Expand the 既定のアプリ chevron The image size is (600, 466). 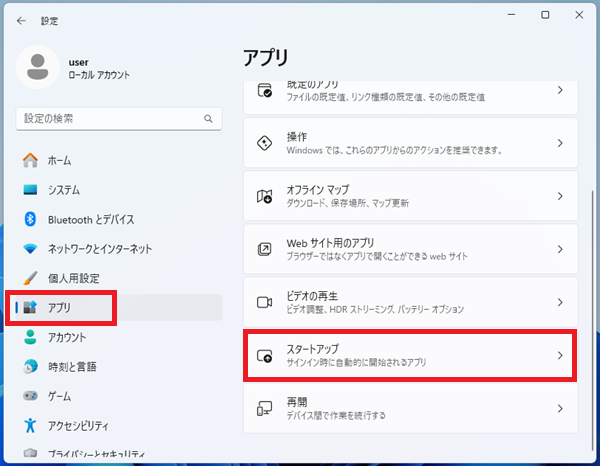[x=560, y=90]
